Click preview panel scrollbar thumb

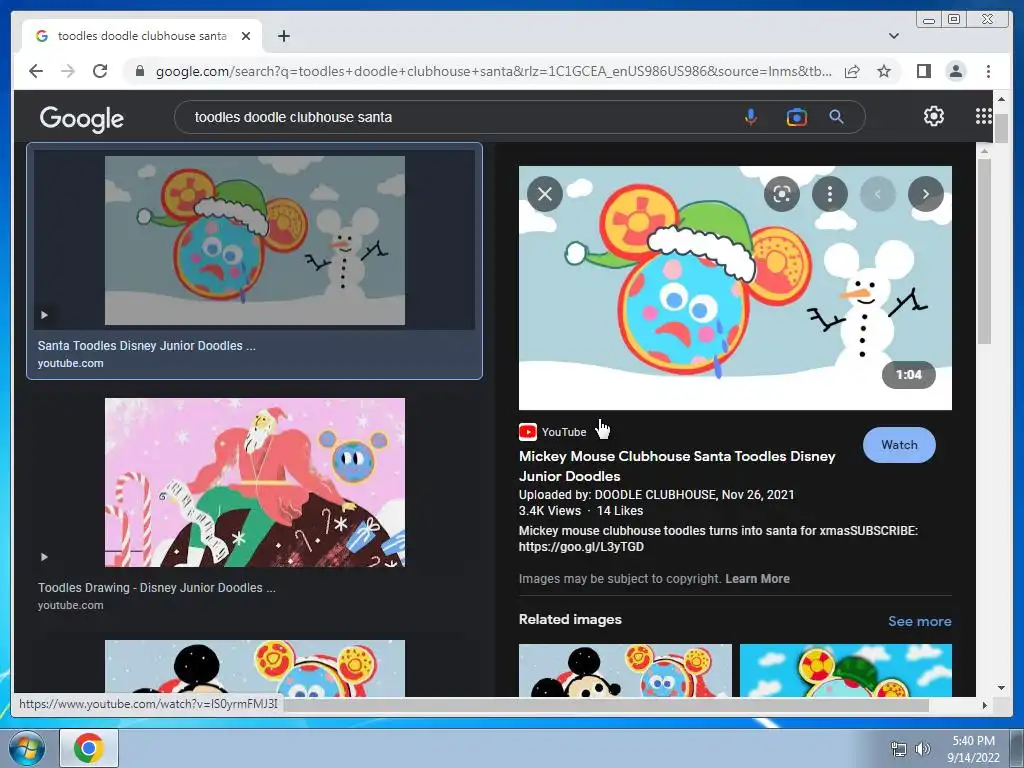pos(984,251)
